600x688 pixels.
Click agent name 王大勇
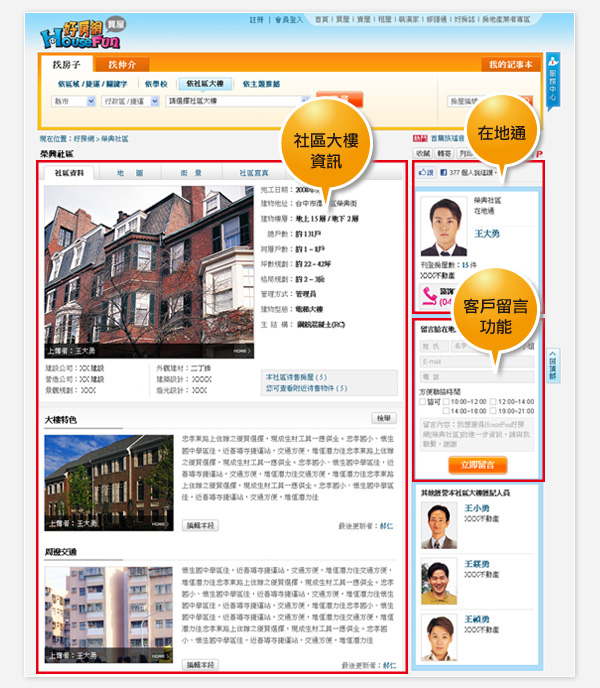pyautogui.click(x=487, y=233)
